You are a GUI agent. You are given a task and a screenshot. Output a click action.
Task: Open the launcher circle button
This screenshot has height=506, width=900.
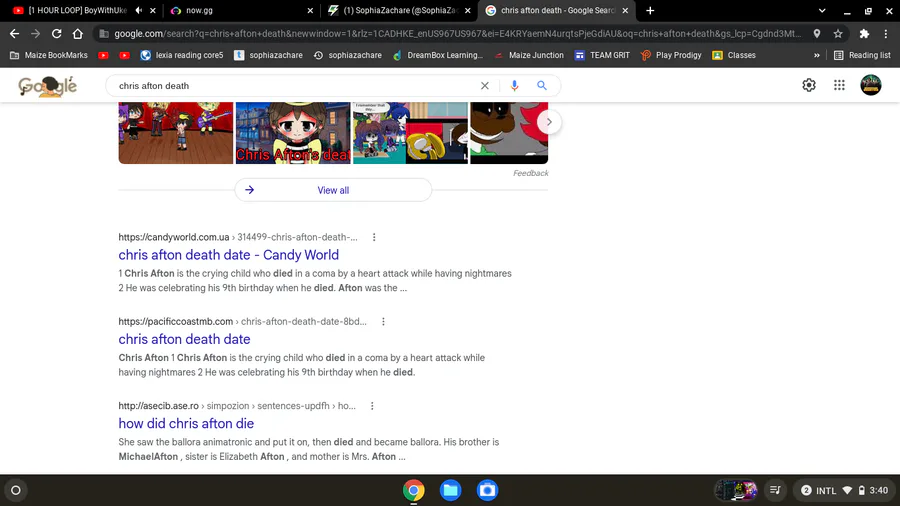(16, 490)
